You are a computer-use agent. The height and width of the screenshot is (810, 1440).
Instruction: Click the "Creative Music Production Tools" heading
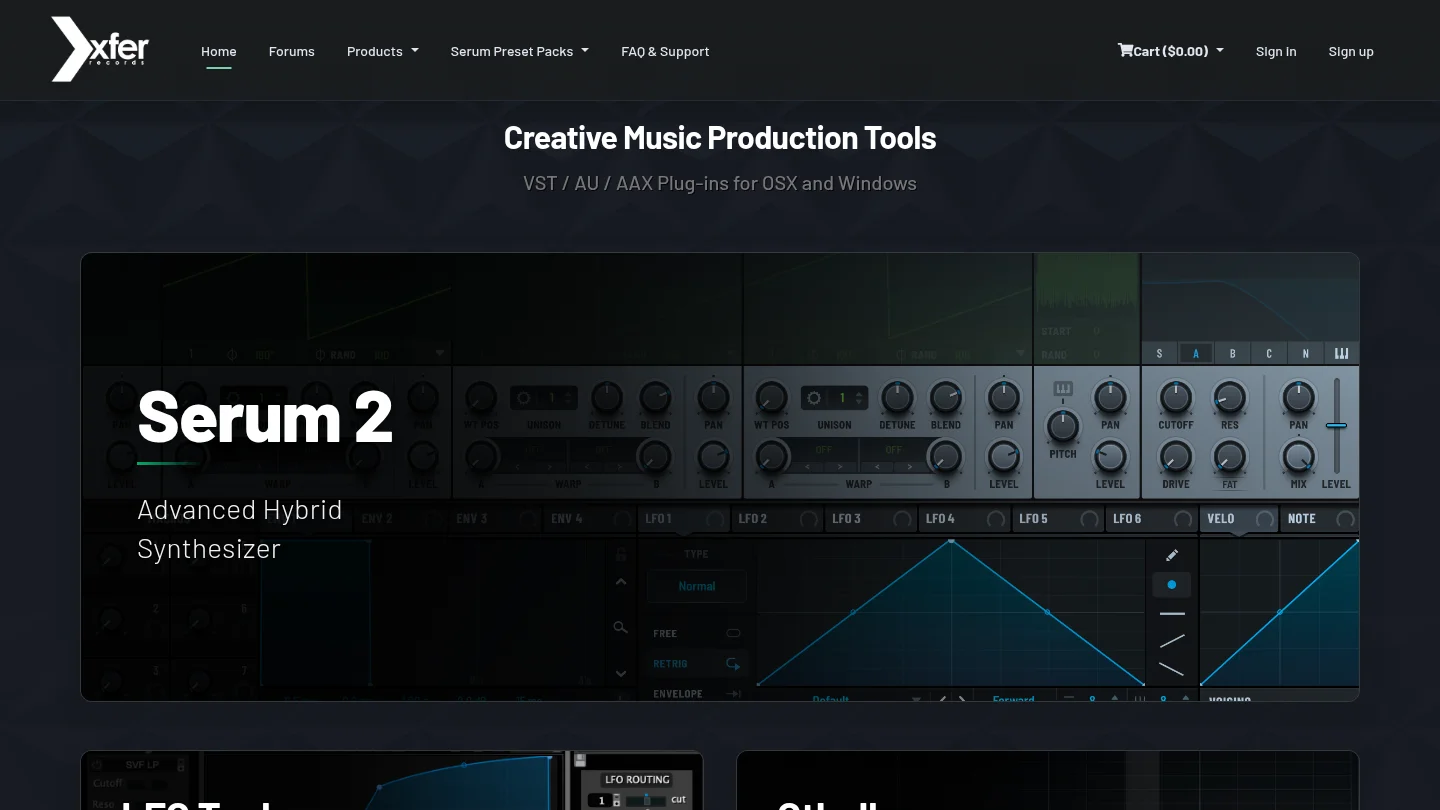(720, 138)
